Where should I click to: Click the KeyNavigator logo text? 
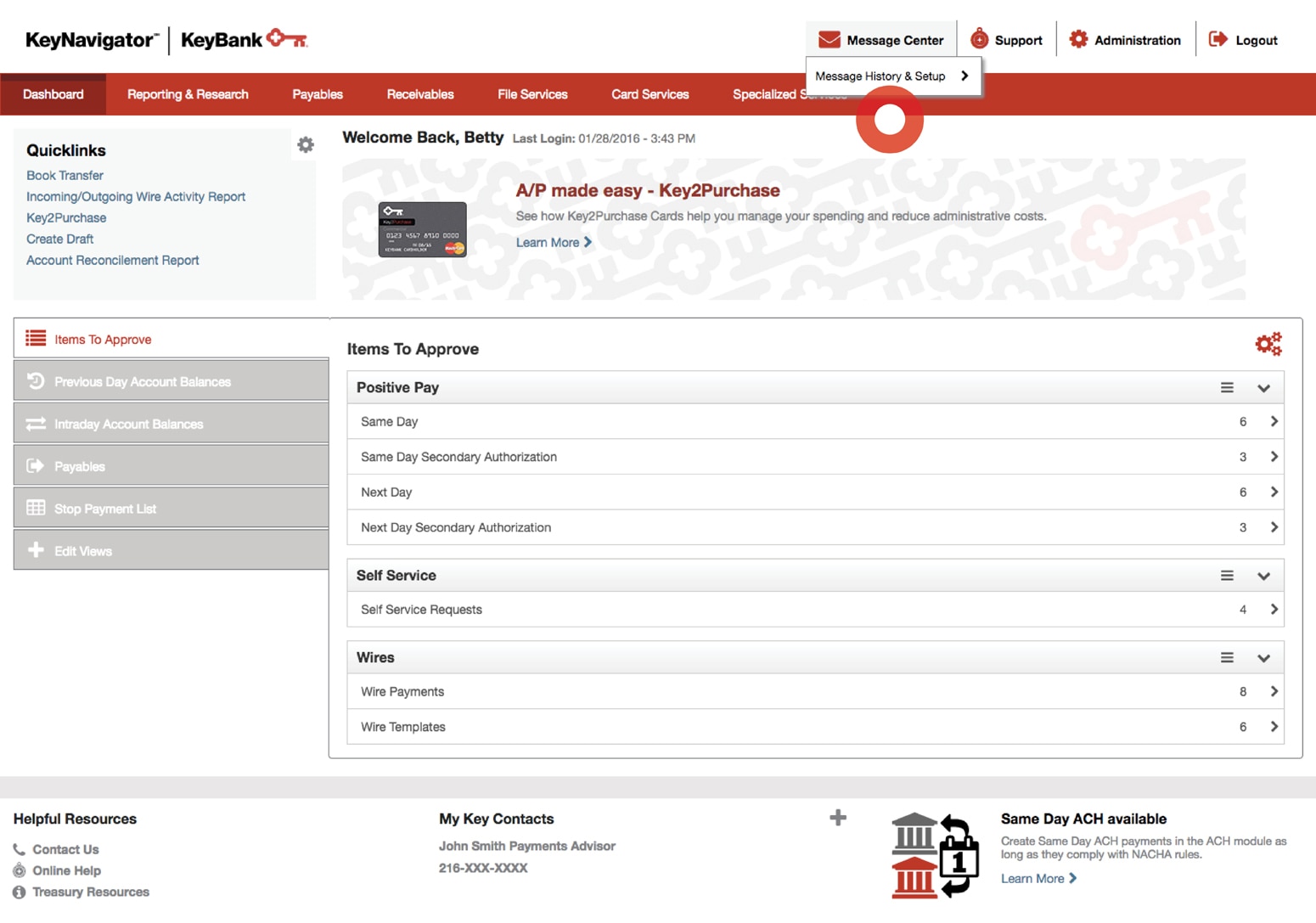(92, 40)
